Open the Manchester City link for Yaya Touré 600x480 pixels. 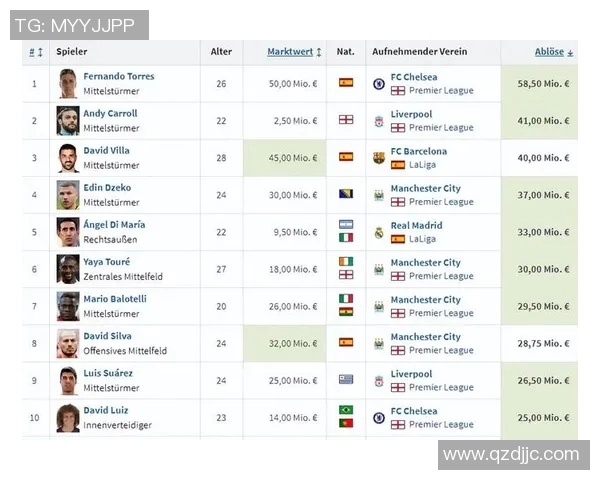[425, 262]
